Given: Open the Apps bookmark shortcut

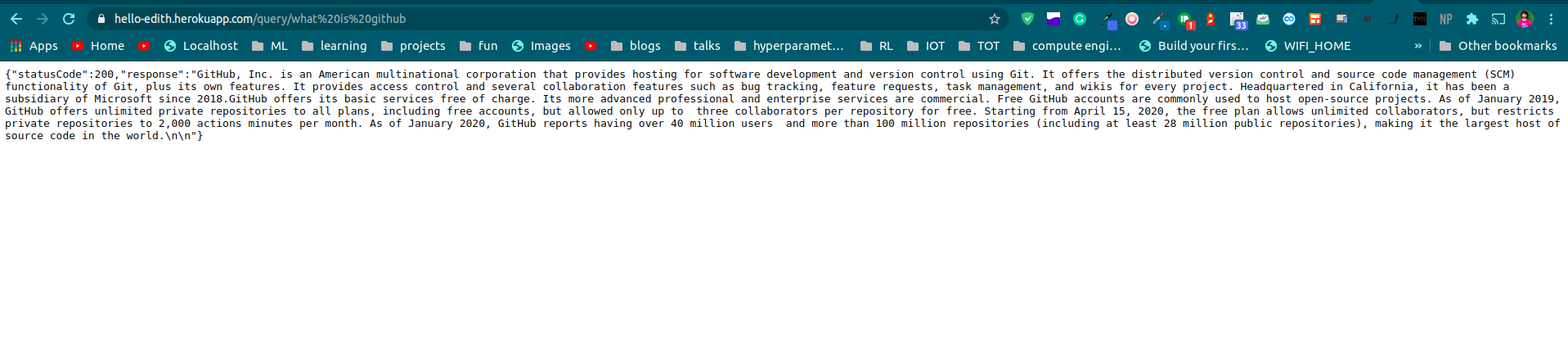Looking at the screenshot, I should tap(34, 46).
